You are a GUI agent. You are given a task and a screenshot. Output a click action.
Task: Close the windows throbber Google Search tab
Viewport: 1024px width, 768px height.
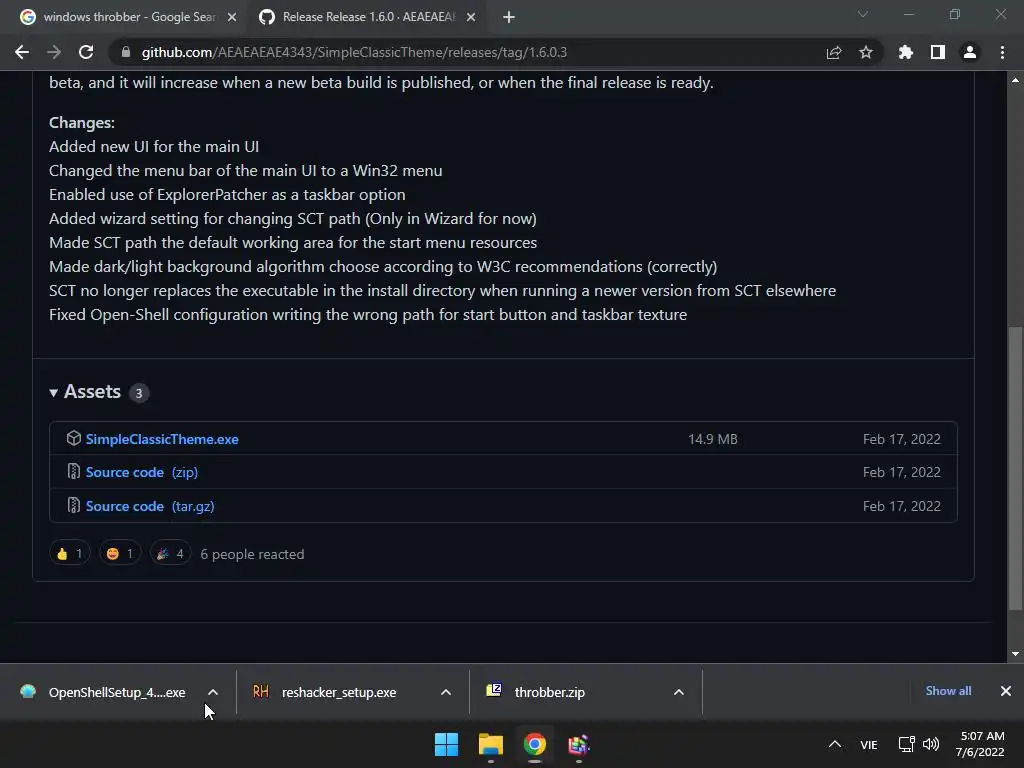[232, 17]
